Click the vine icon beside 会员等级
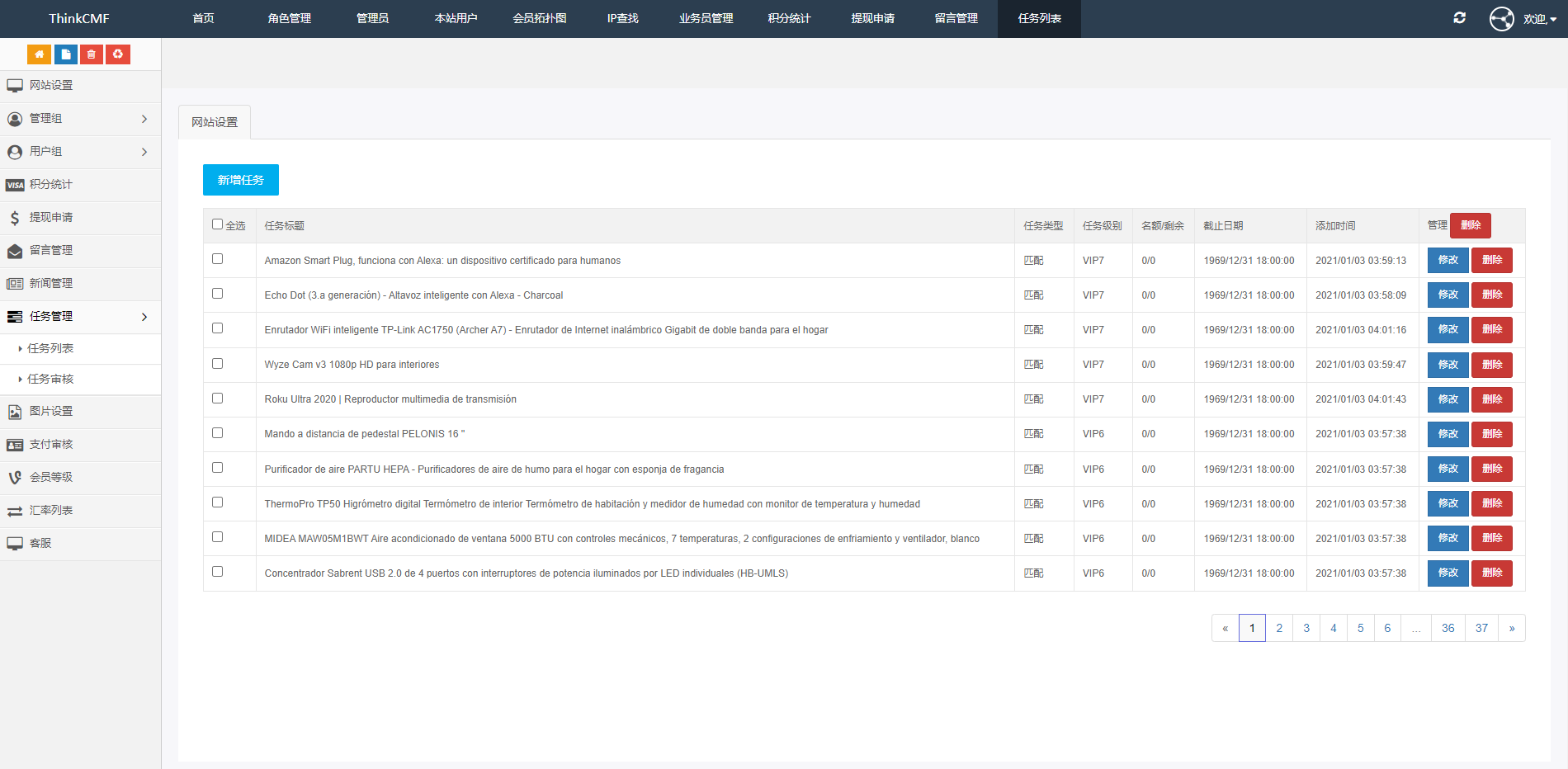Image resolution: width=1568 pixels, height=769 pixels. [15, 478]
